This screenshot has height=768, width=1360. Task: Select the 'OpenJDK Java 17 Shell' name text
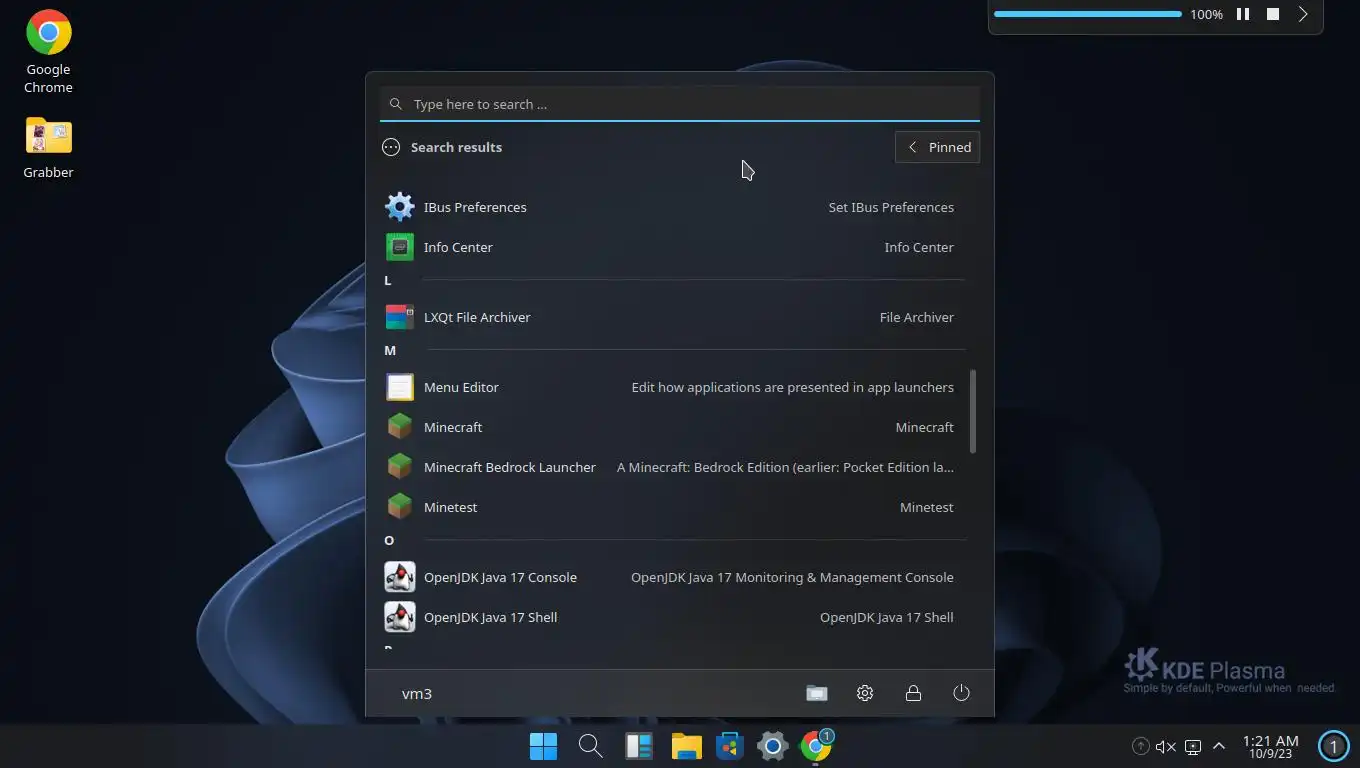[x=490, y=617]
